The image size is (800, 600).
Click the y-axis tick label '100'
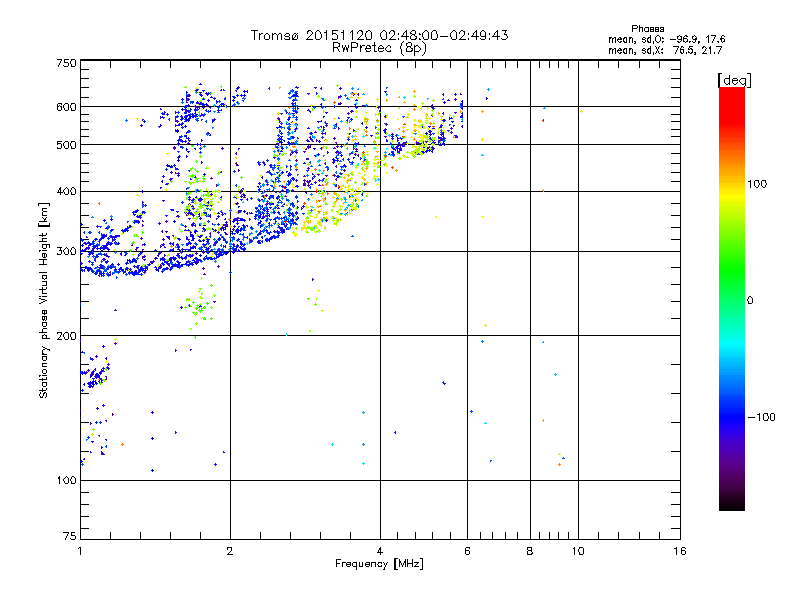(x=66, y=481)
